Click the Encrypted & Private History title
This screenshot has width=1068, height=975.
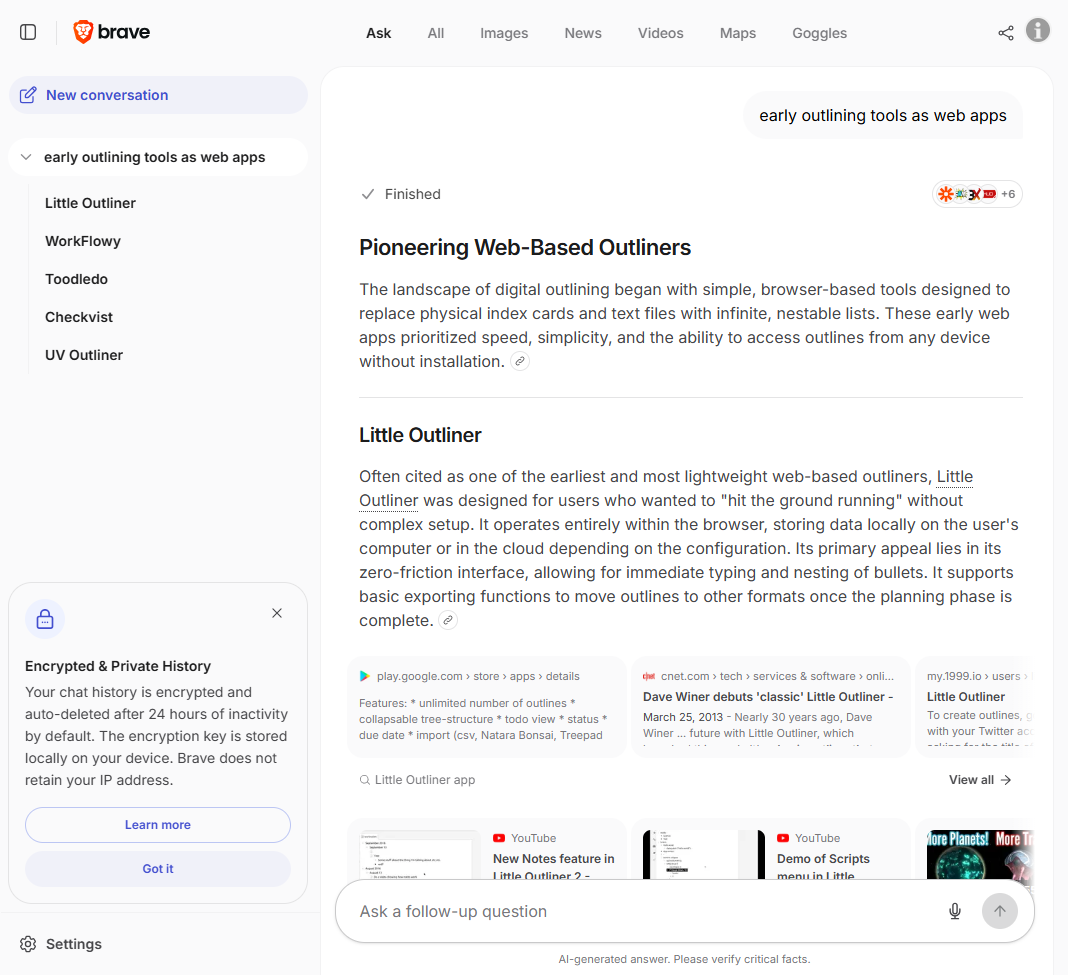tap(118, 666)
